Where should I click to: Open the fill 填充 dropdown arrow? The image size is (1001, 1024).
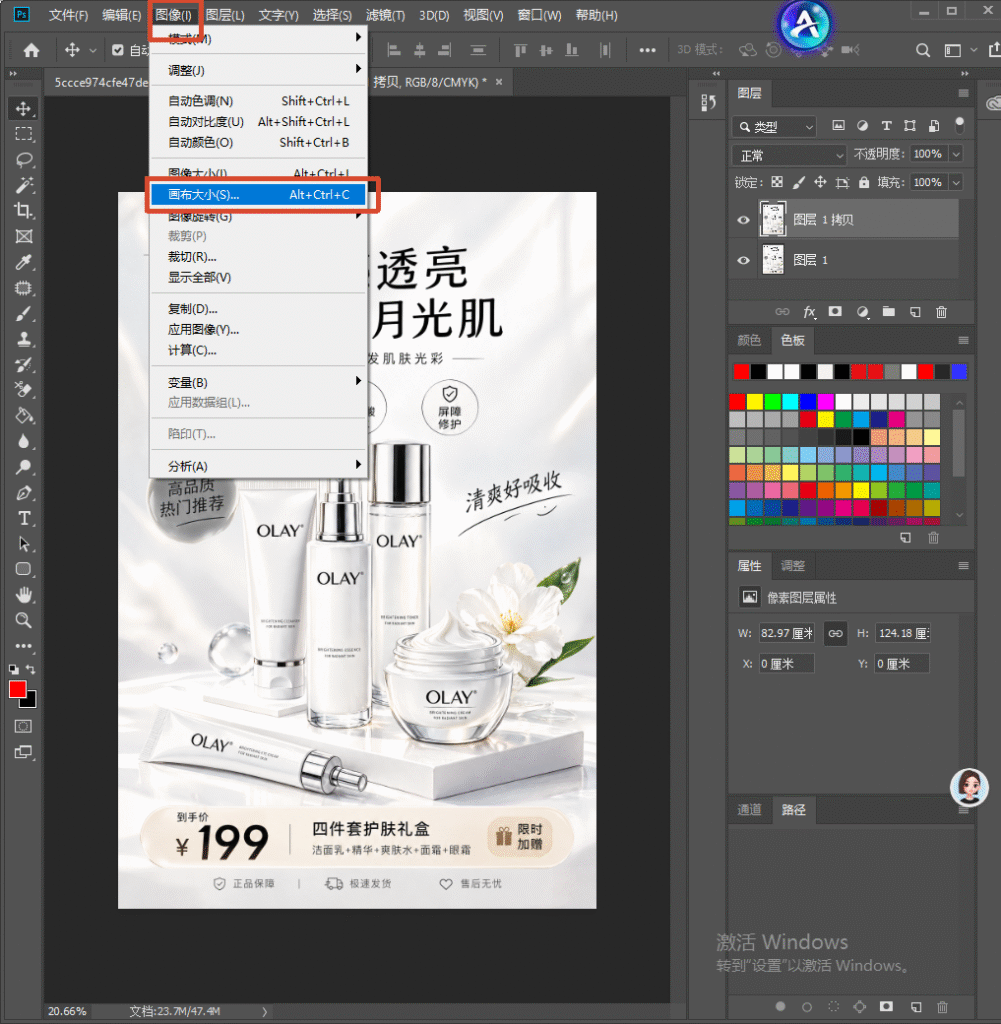[x=956, y=182]
